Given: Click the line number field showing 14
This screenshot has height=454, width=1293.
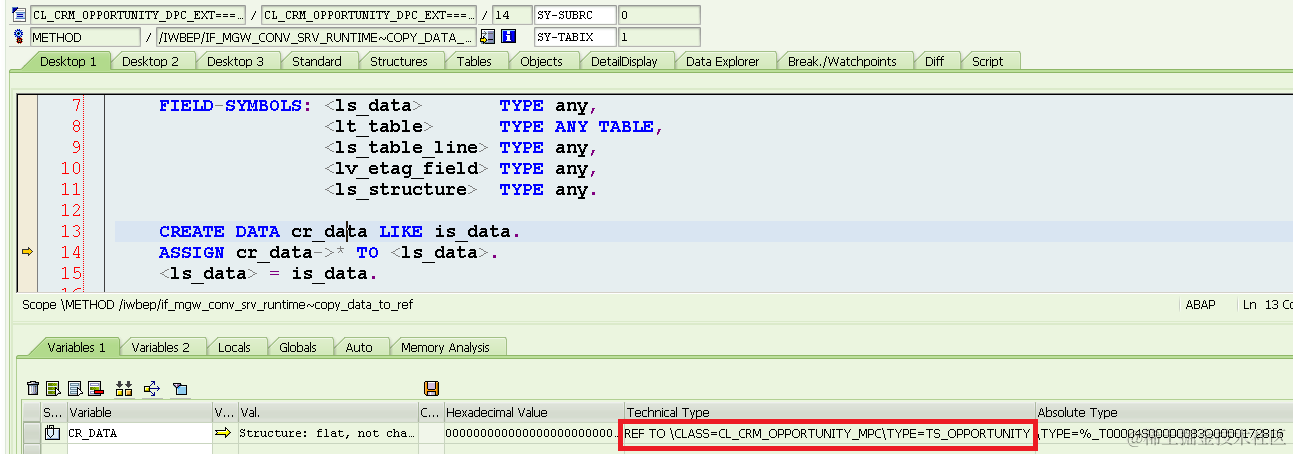Looking at the screenshot, I should [x=513, y=16].
